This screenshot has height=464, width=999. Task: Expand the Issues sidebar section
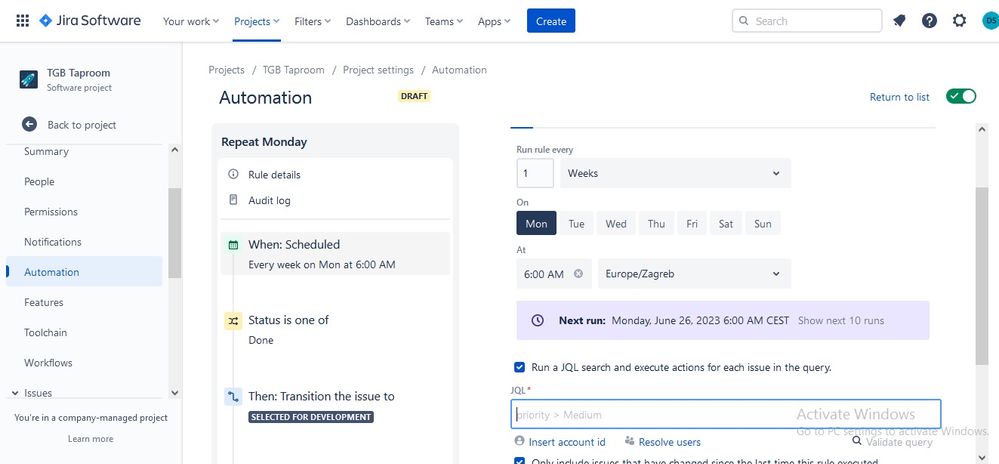[x=15, y=393]
